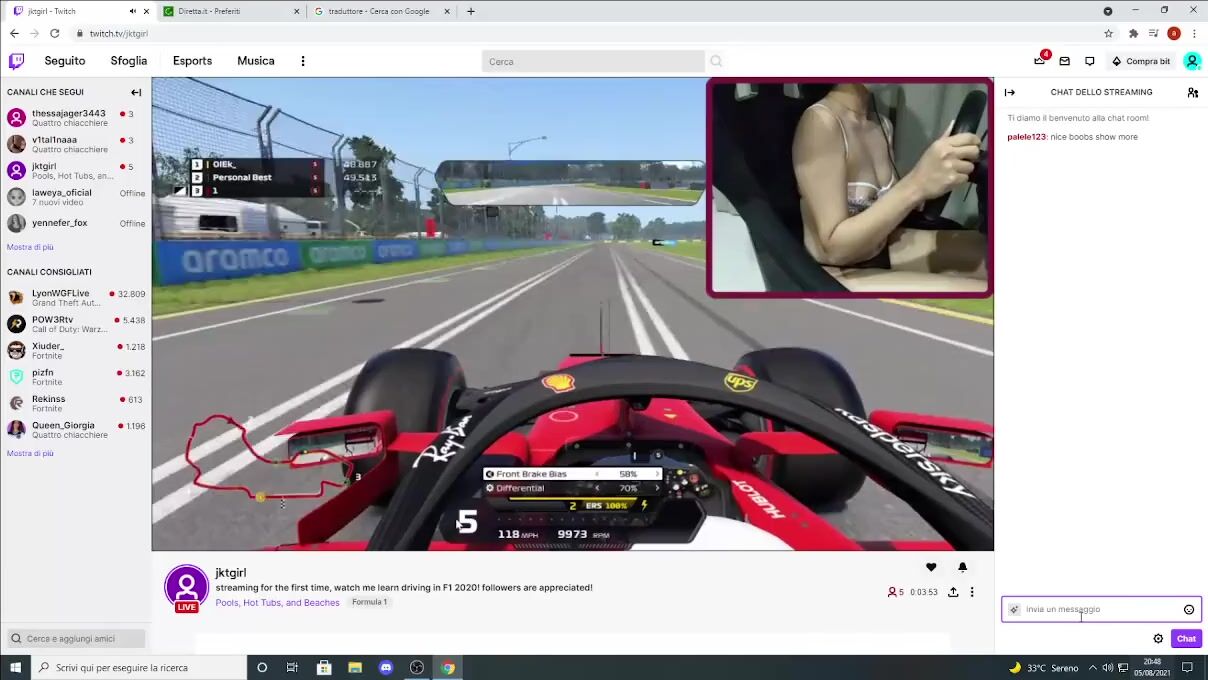The height and width of the screenshot is (680, 1208).
Task: Open chat settings gear icon
Action: [1158, 639]
